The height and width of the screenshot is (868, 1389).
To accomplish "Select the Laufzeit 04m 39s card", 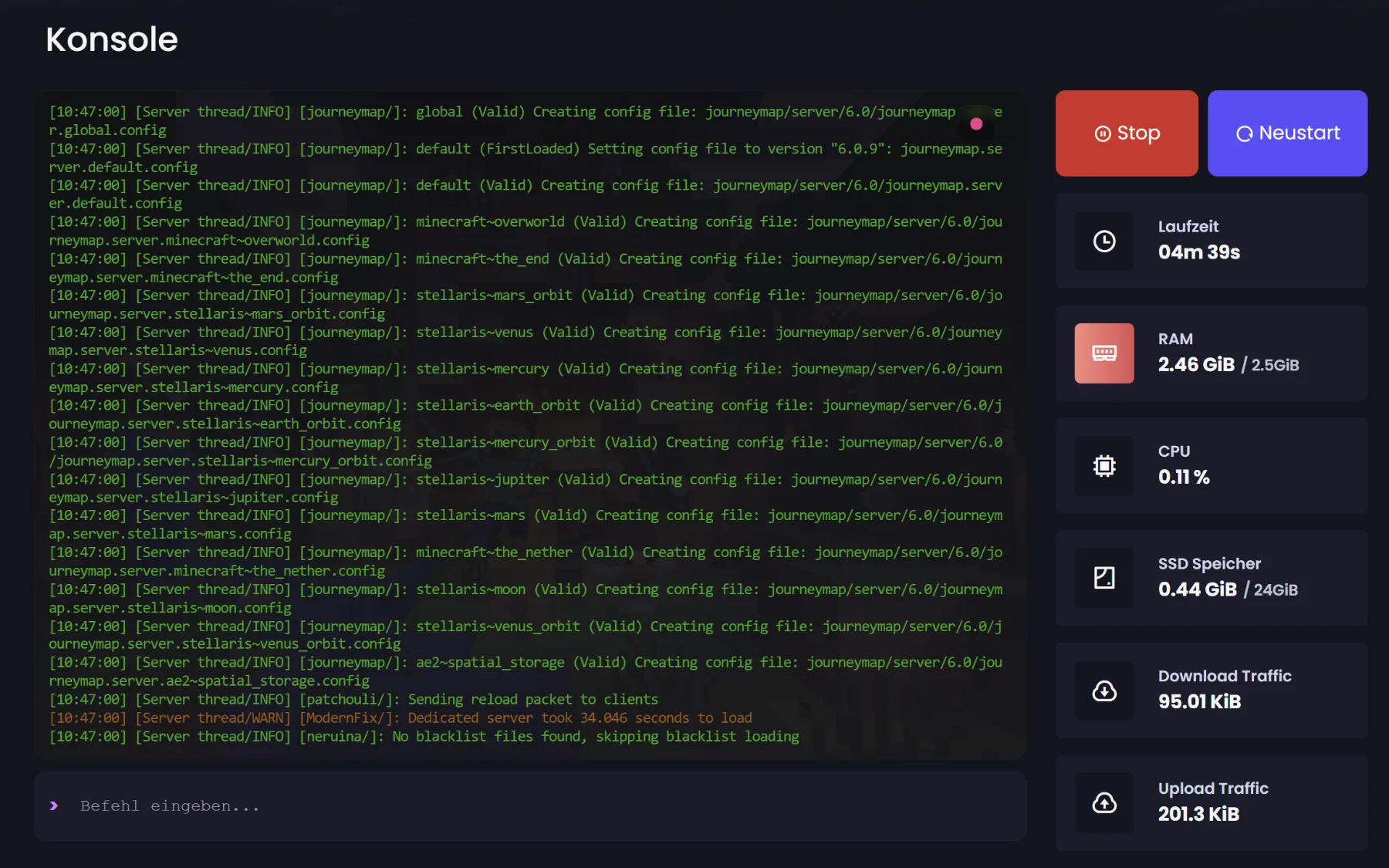I will point(1212,241).
